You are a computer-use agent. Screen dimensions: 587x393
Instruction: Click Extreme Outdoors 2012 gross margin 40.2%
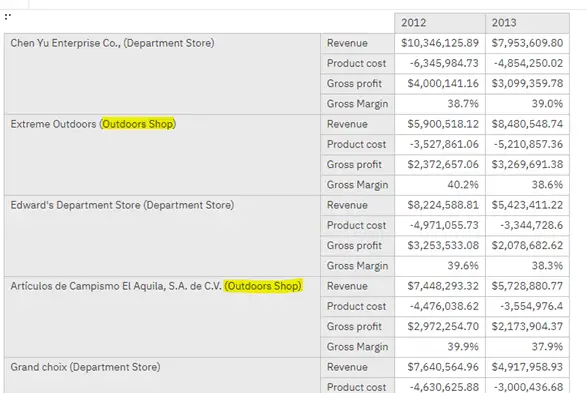[440, 185]
